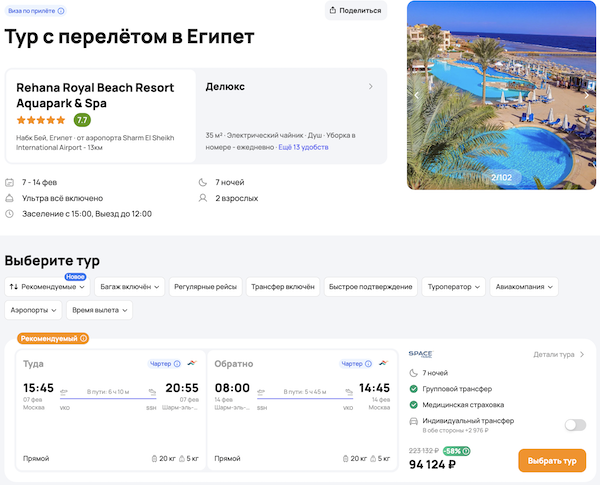Toggle the 'Трансфер включён' filter chip
Viewport: 600px width, 485px height.
pos(283,287)
